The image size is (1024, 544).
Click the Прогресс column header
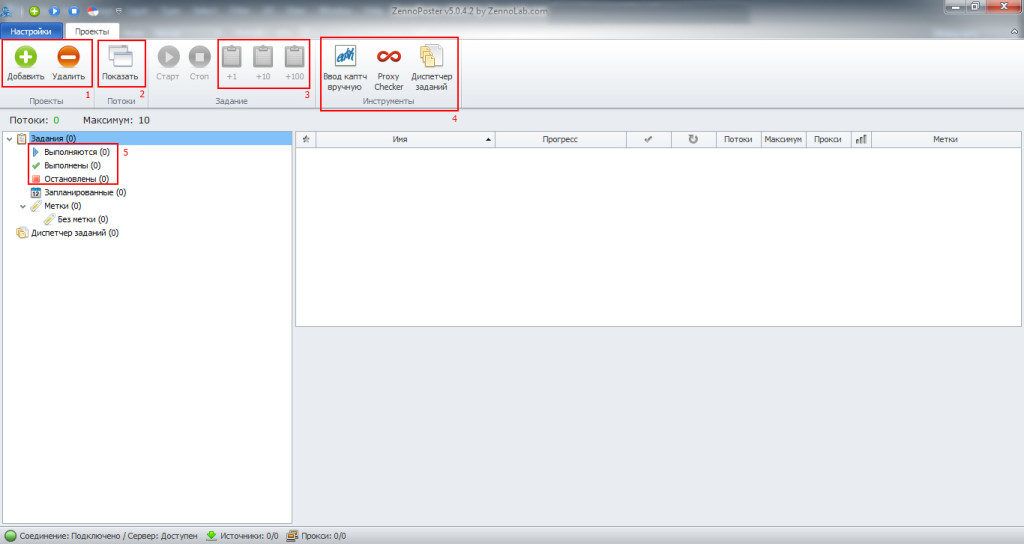[x=560, y=140]
